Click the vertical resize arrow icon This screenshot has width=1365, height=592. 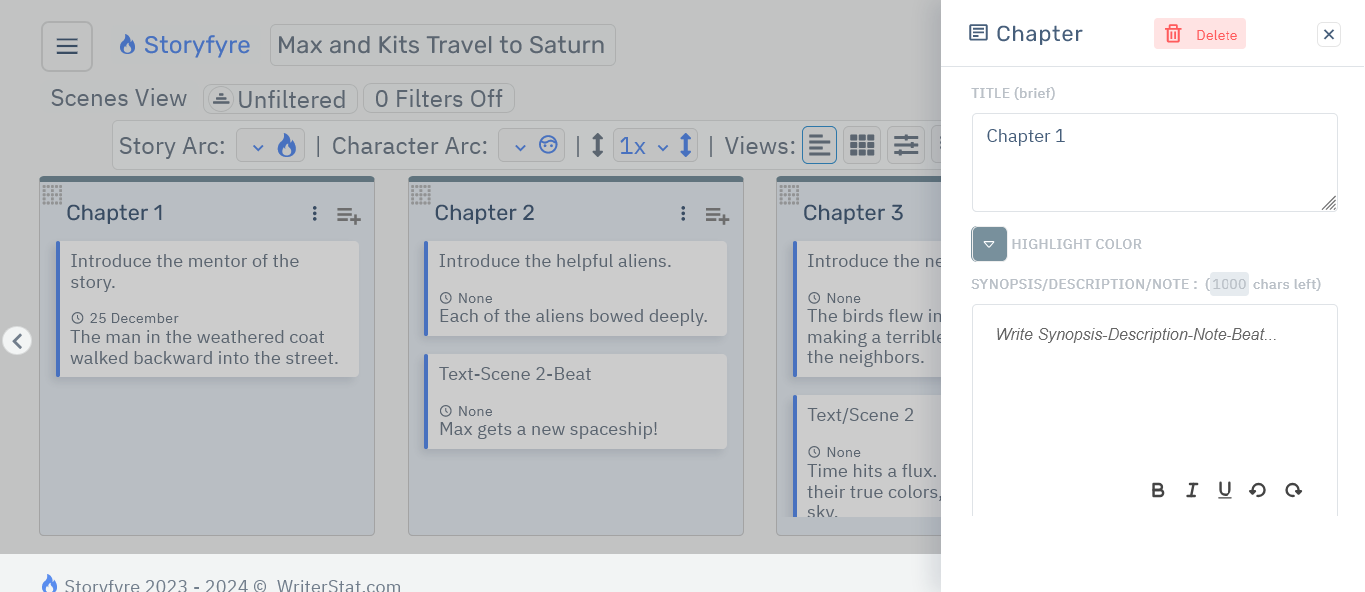[x=597, y=145]
